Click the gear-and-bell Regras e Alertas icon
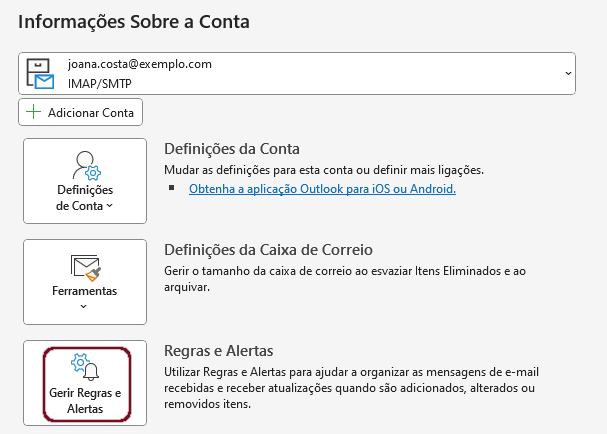The image size is (607, 434). (85, 367)
